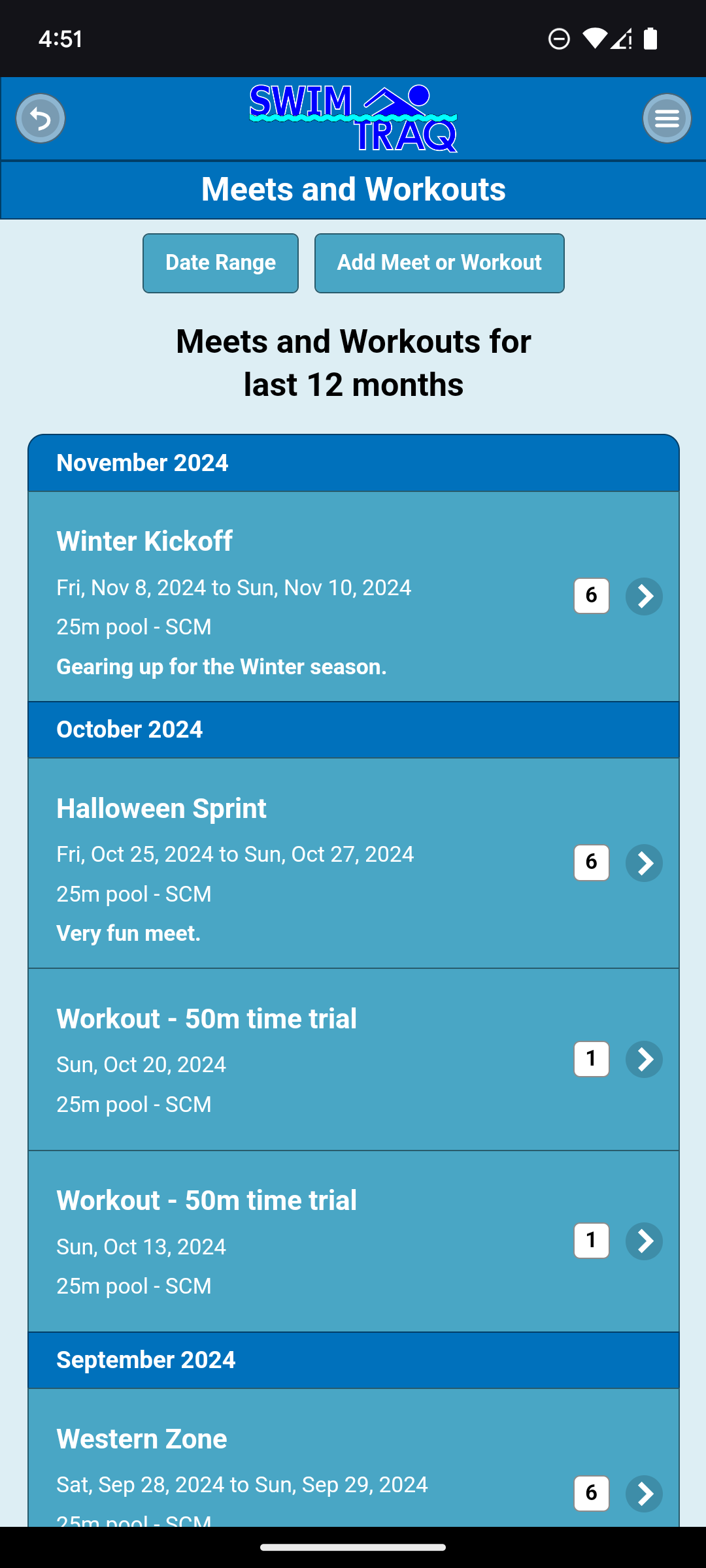Open Halloween Sprint via its chevron arrow
Viewport: 706px width, 1568px height.
click(x=644, y=863)
